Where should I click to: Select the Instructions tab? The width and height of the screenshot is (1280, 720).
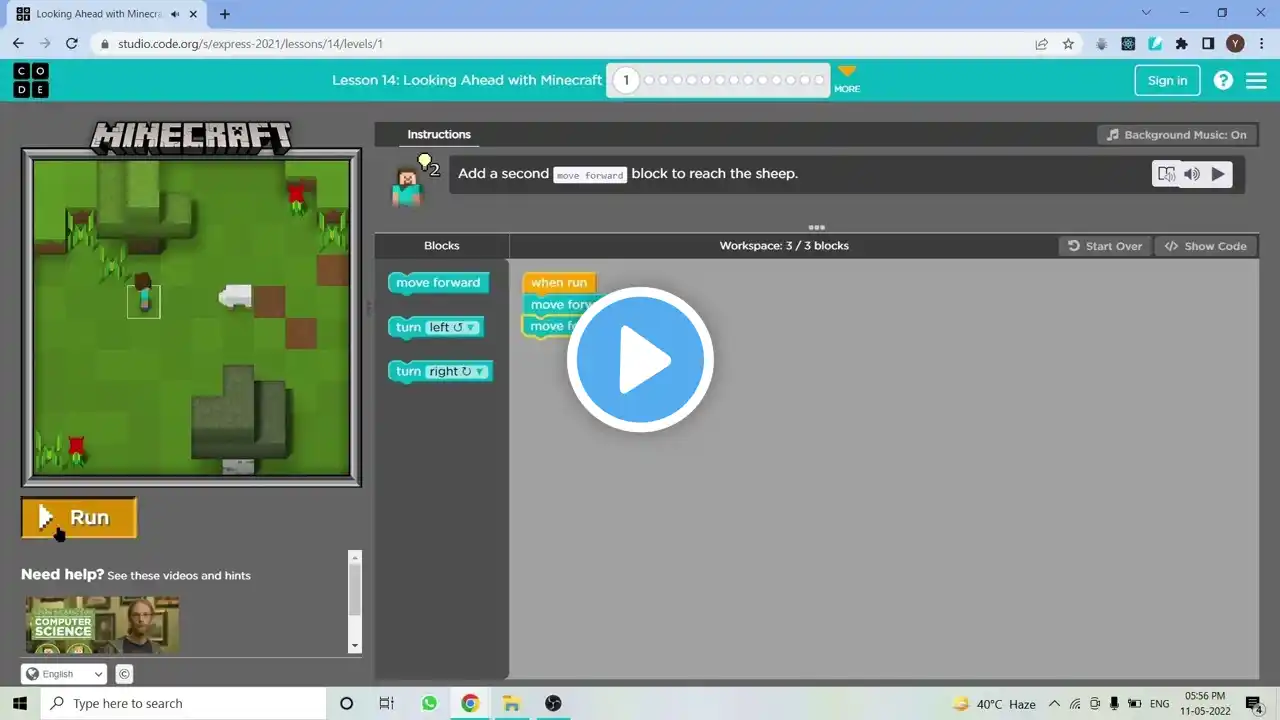click(x=439, y=134)
